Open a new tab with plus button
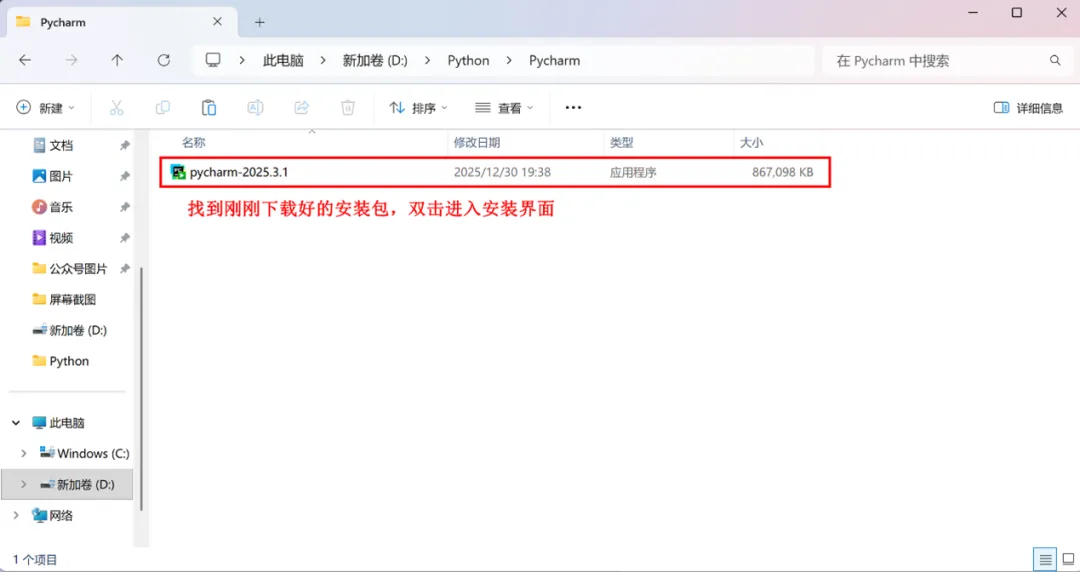 point(260,22)
